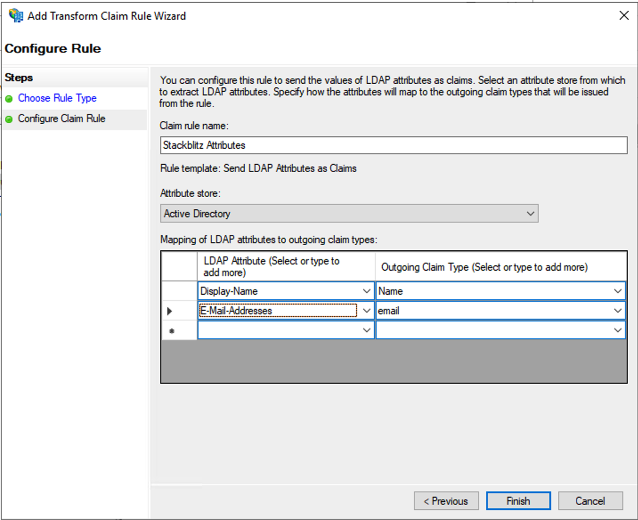The image size is (638, 520).
Task: Select the row header of the Display-Name row
Action: pyautogui.click(x=179, y=291)
